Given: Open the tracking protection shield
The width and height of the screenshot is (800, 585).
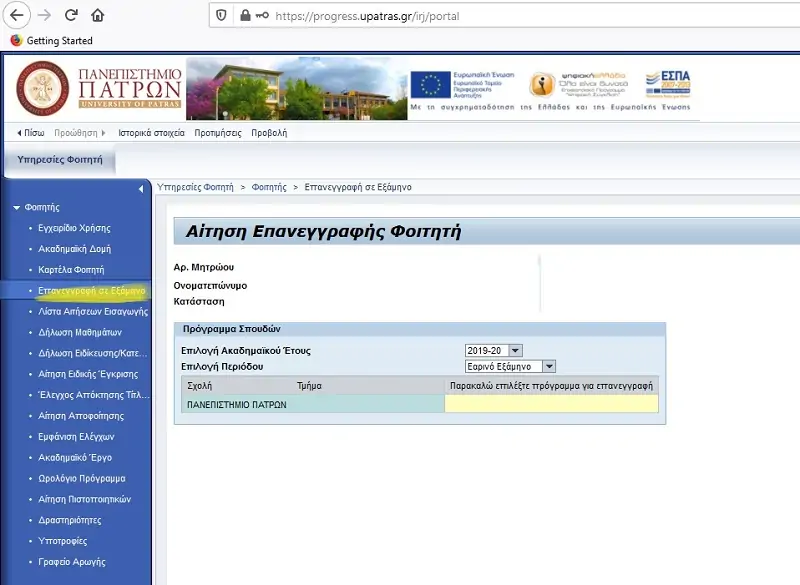Looking at the screenshot, I should (220, 16).
